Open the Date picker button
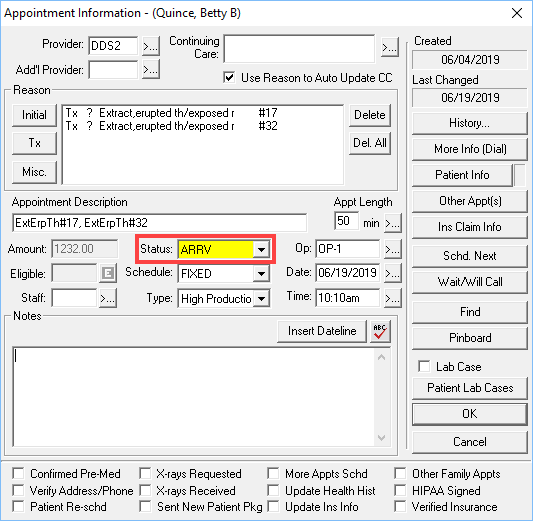 393,273
